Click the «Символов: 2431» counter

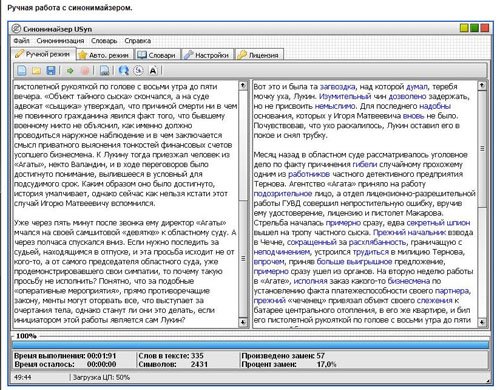click(173, 364)
